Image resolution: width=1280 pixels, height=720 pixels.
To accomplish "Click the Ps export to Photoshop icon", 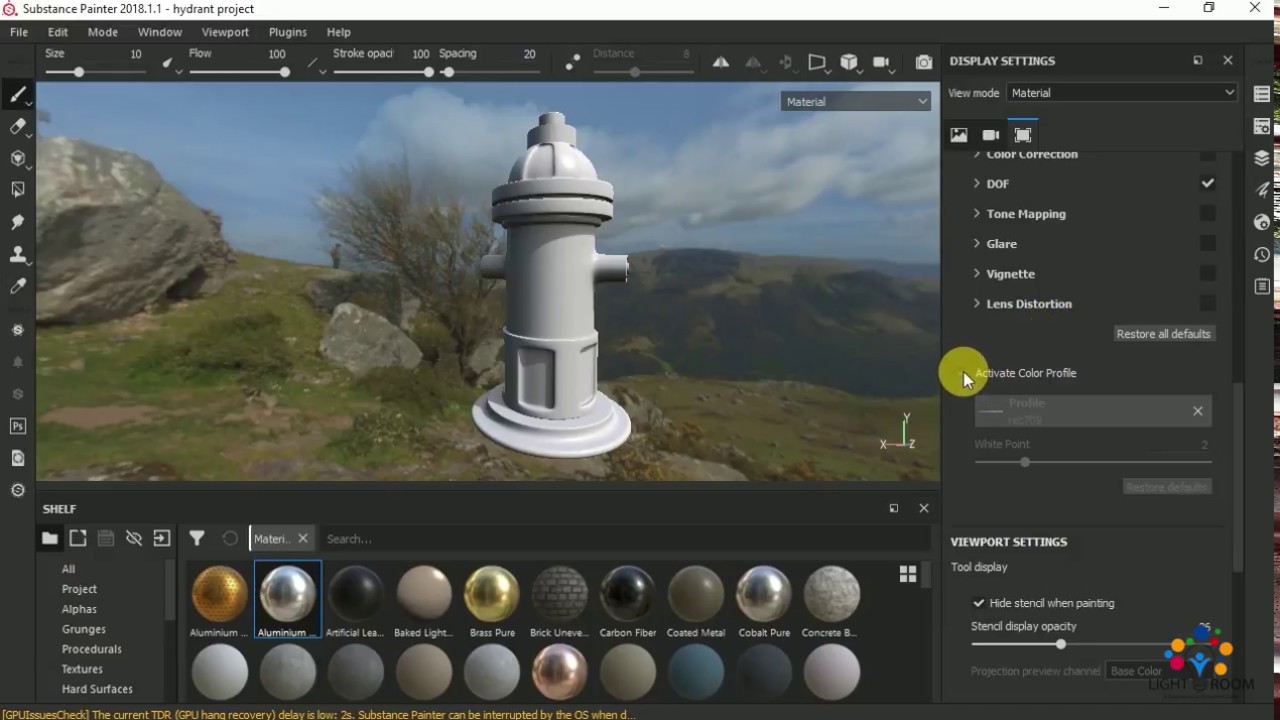I will (x=17, y=426).
